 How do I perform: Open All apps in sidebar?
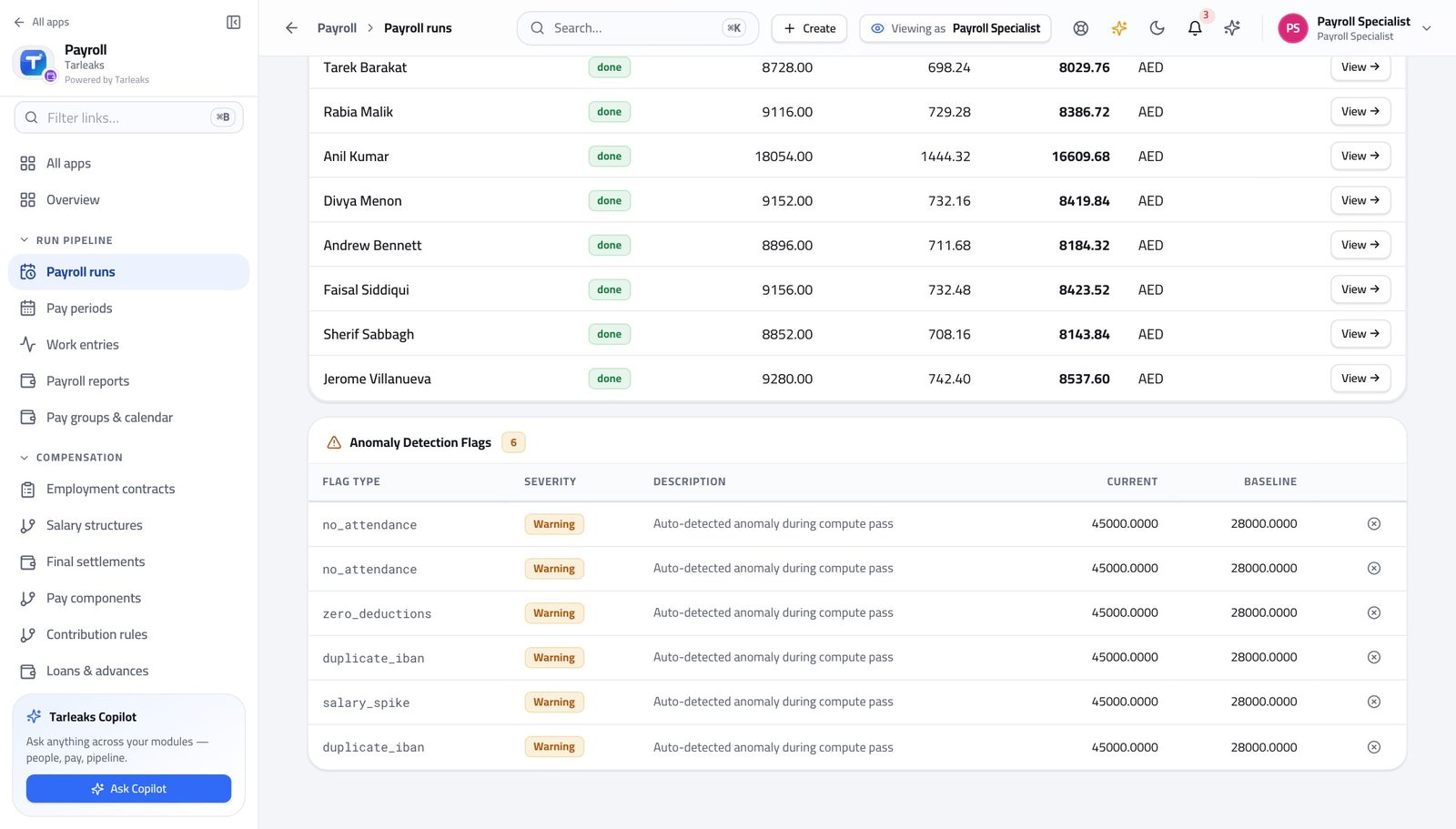(x=128, y=163)
